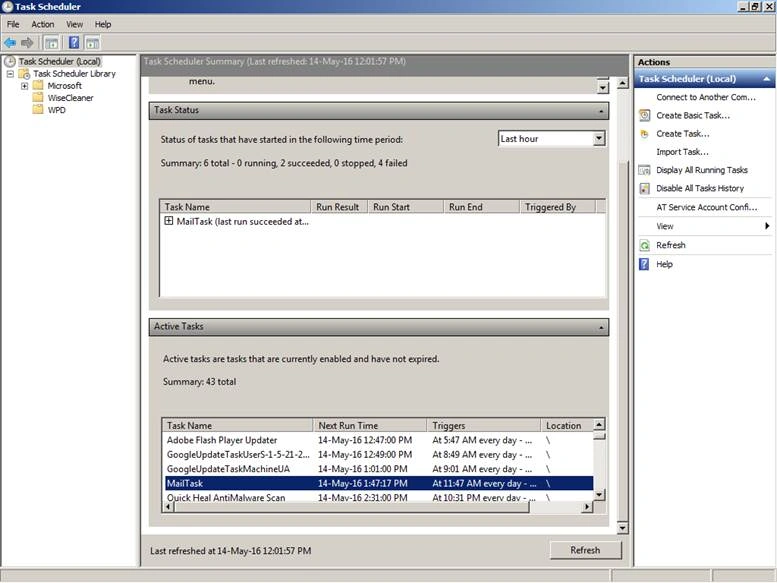Screen dimensions: 777x583
Task: Click the Forward arrow toolbar icon
Action: tap(27, 43)
